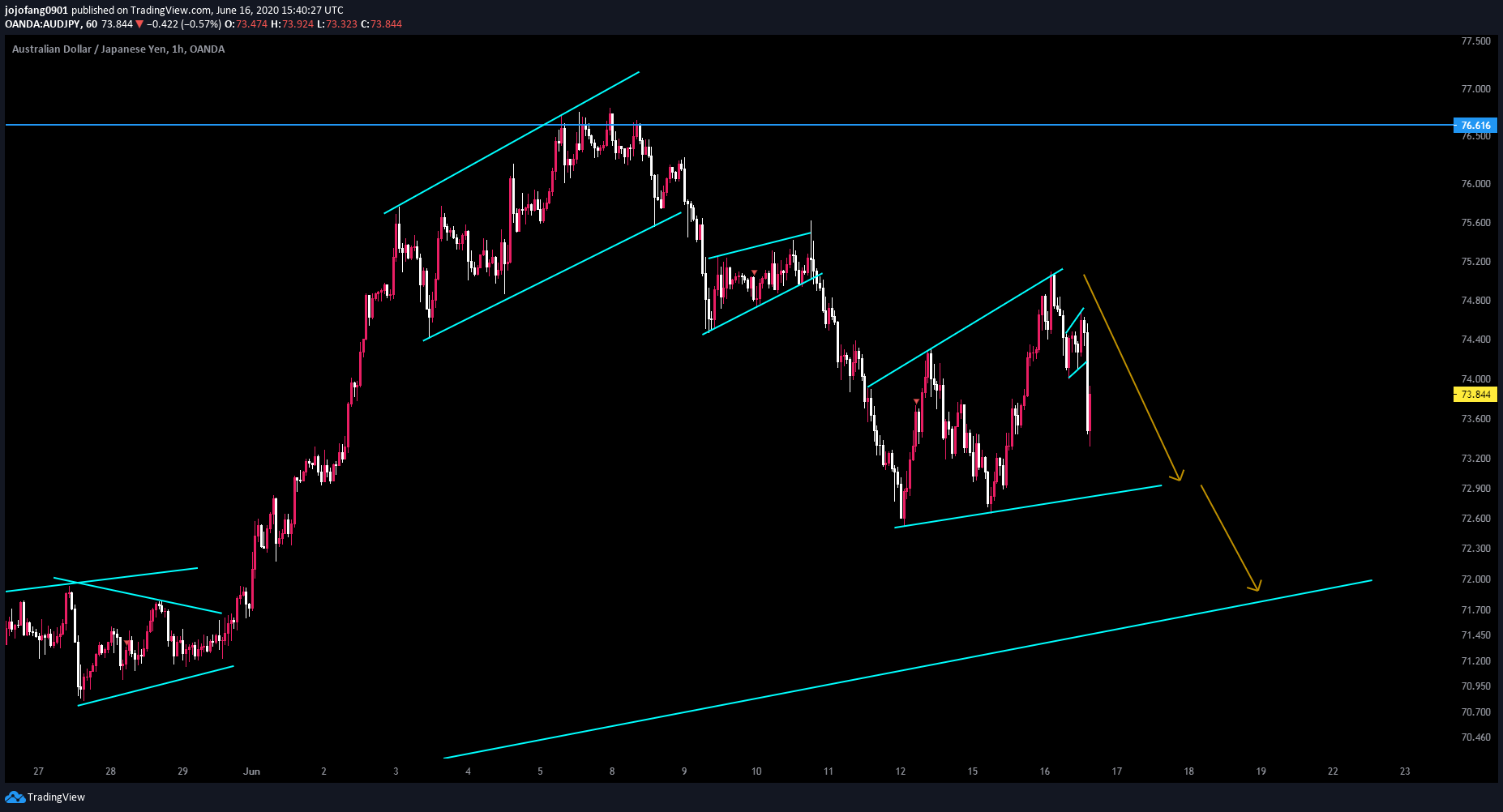This screenshot has height=812, width=1503.
Task: Click the 72.000 price axis label
Action: click(x=1475, y=579)
